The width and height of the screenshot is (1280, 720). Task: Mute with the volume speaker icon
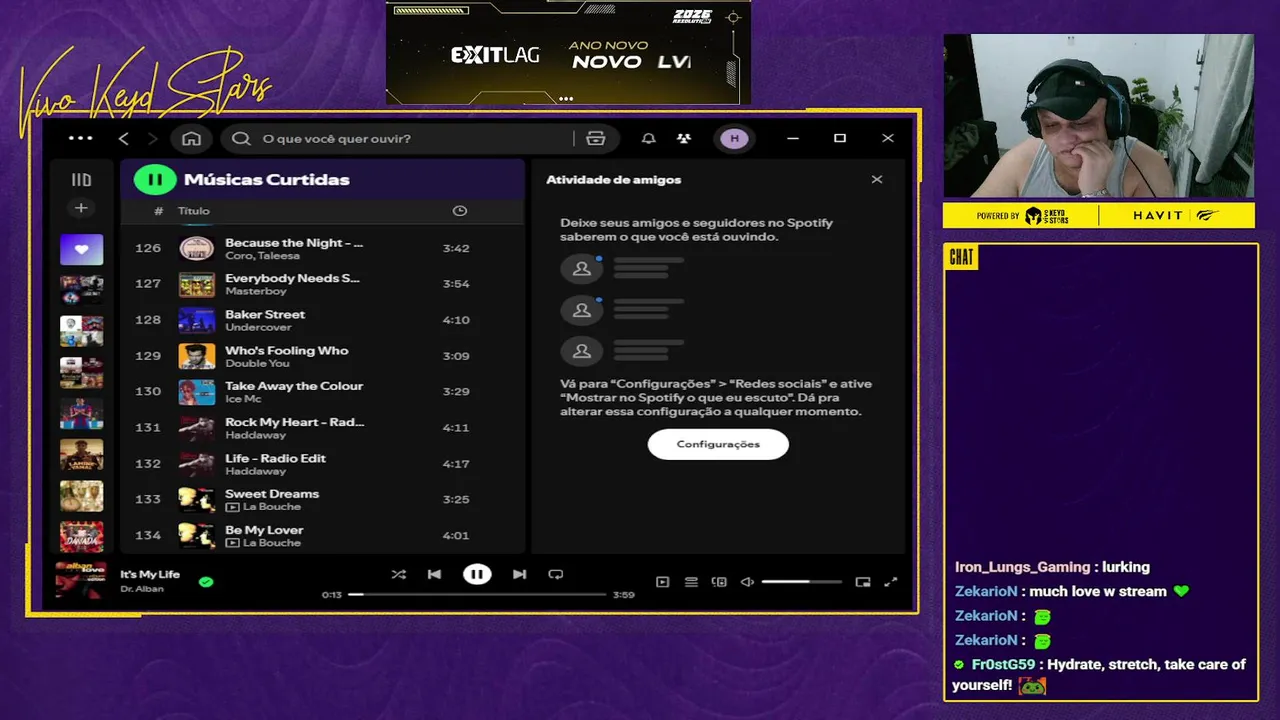[747, 582]
